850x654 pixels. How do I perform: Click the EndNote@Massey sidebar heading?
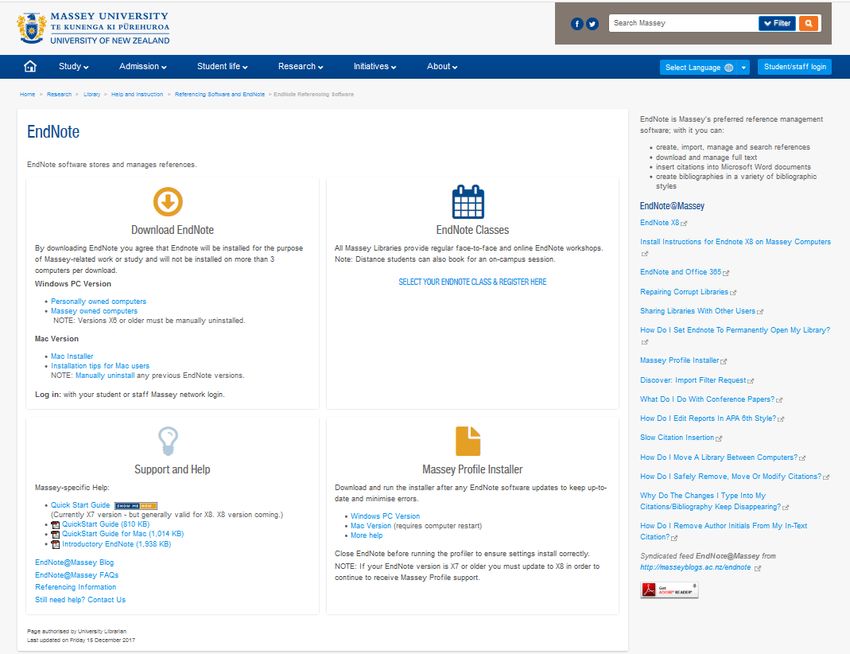point(672,206)
